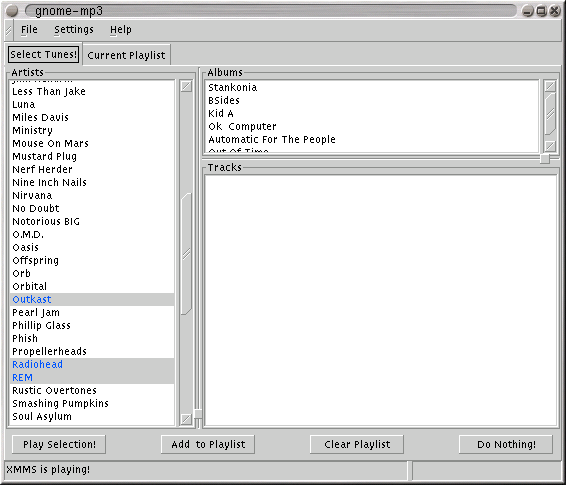Select artist Less Than Jake

tap(92, 92)
